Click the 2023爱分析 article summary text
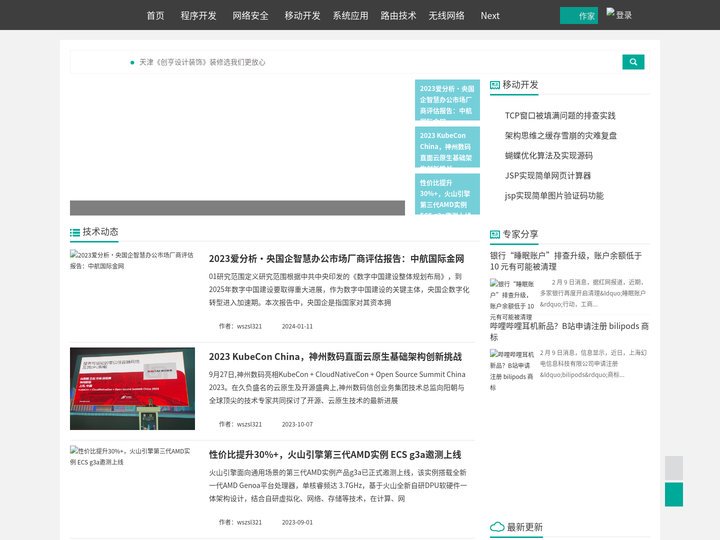This screenshot has height=540, width=720. pos(339,289)
